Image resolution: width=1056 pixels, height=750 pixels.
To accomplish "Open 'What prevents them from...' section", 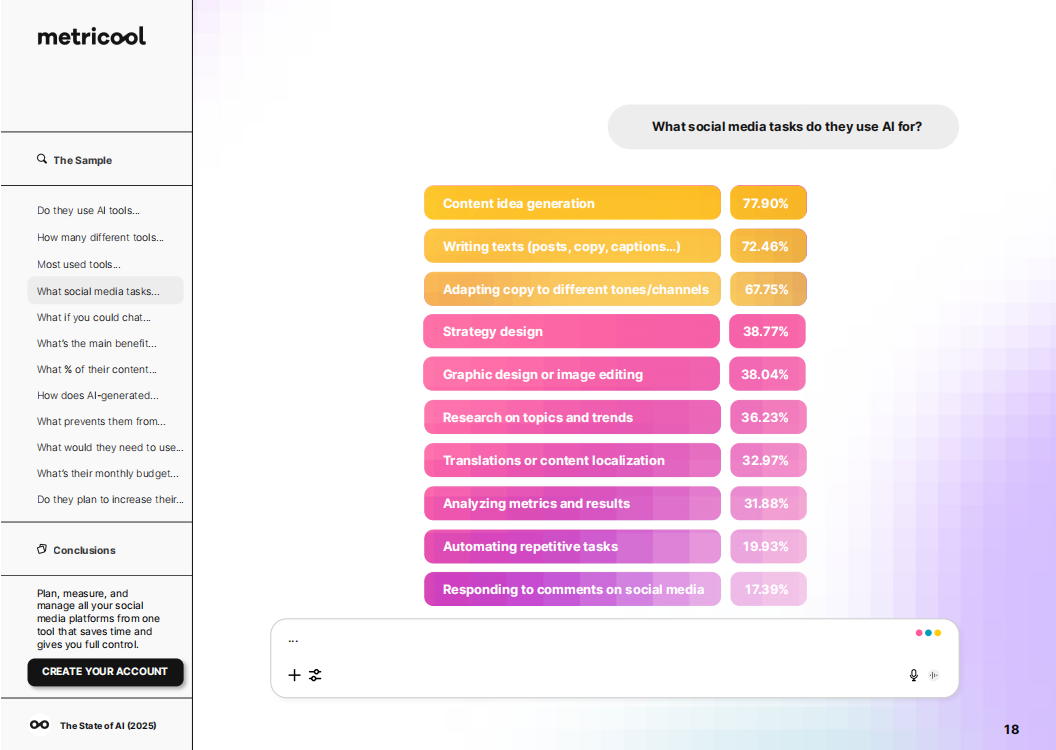I will tap(101, 422).
